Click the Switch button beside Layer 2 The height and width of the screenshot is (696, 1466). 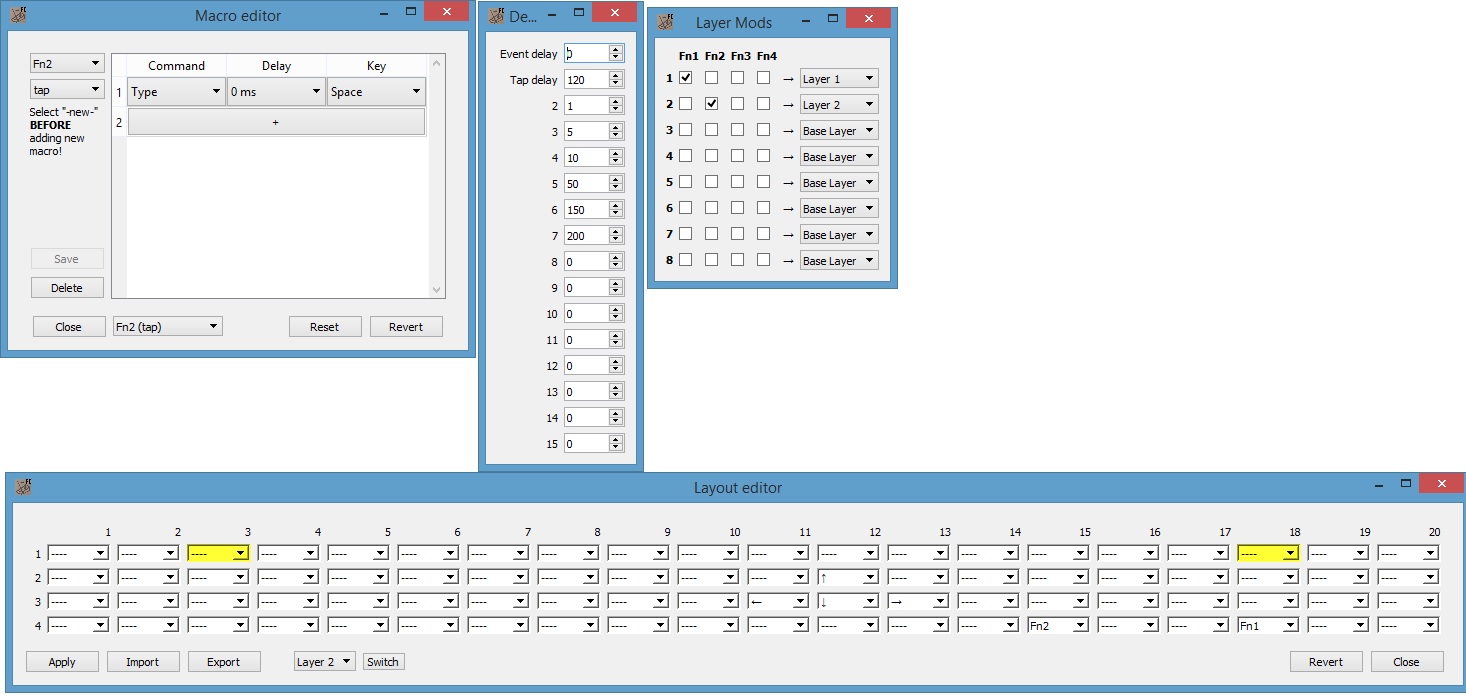point(383,662)
